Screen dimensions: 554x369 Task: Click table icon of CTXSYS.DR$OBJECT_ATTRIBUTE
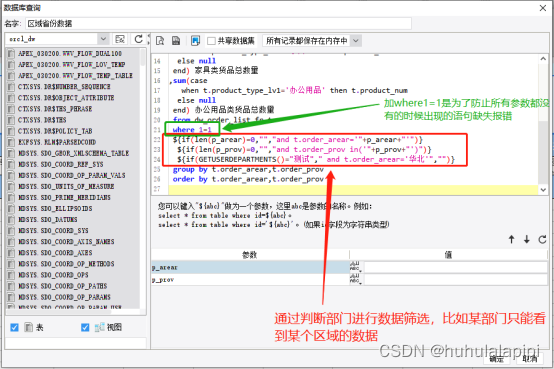point(11,98)
